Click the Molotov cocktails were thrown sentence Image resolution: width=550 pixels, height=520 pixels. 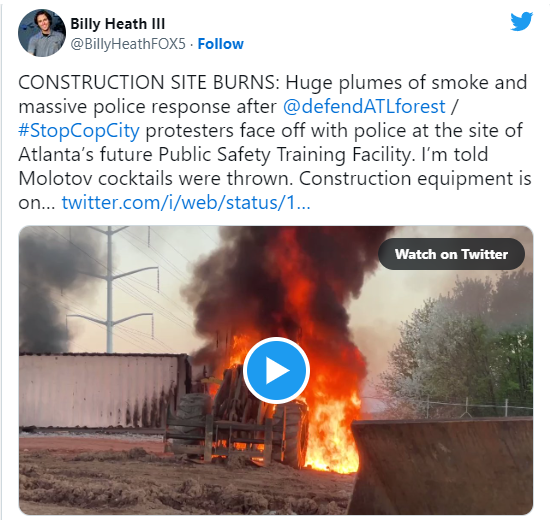[155, 178]
